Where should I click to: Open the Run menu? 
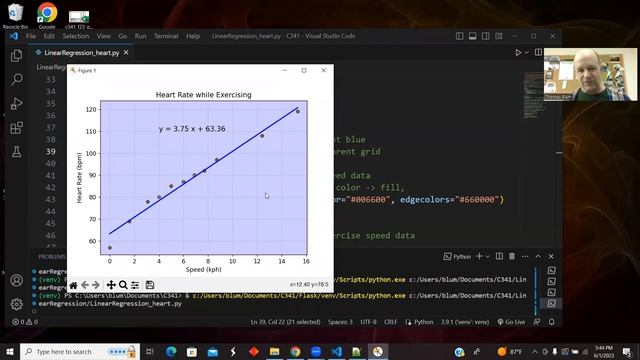point(140,36)
